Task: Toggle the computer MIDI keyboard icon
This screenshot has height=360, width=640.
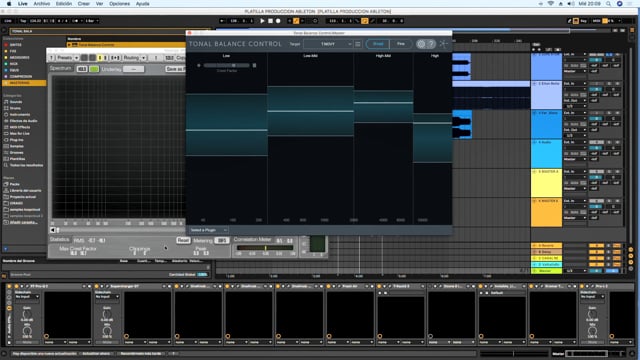Action: [576, 21]
